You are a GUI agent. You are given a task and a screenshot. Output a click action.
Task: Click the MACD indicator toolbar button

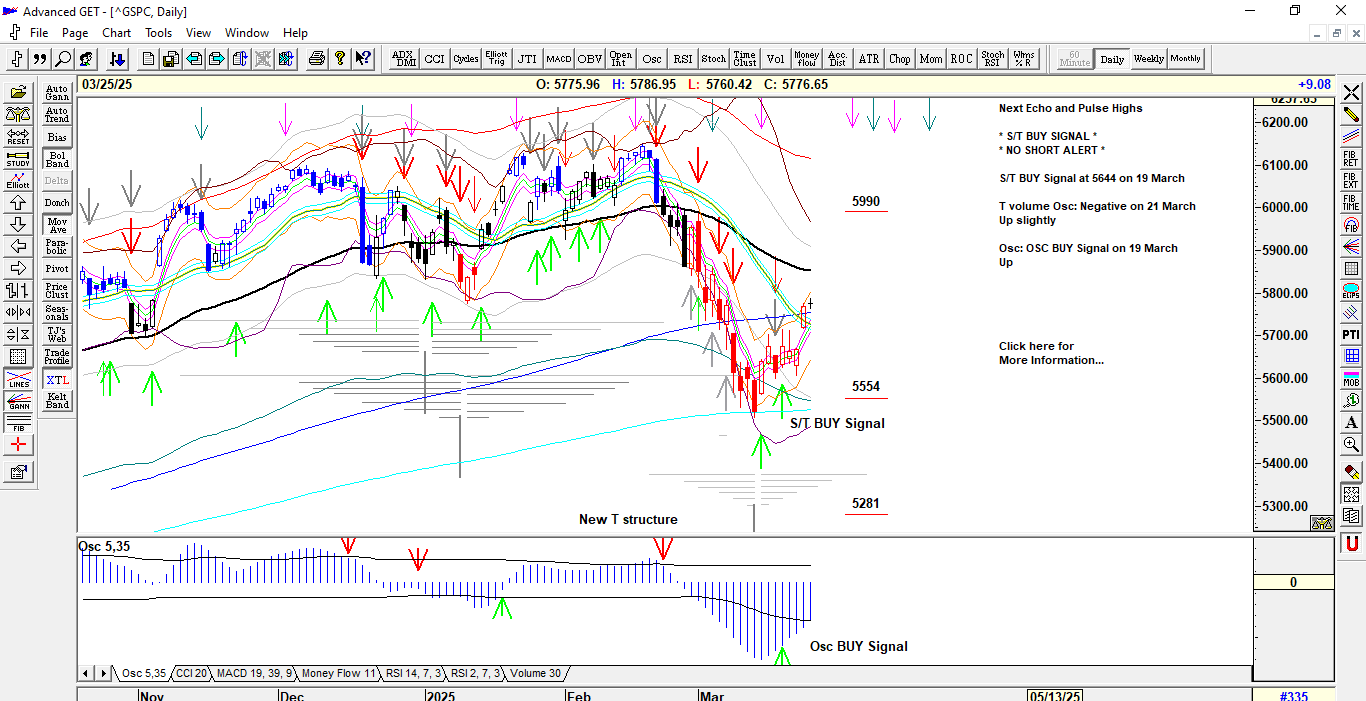point(558,59)
